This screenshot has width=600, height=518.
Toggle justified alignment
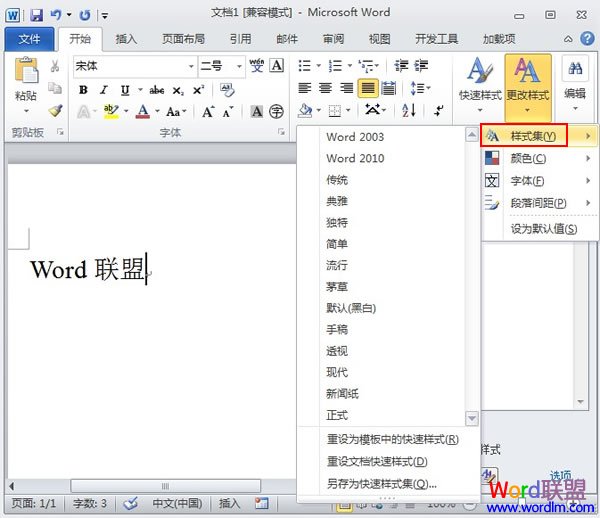coord(368,88)
